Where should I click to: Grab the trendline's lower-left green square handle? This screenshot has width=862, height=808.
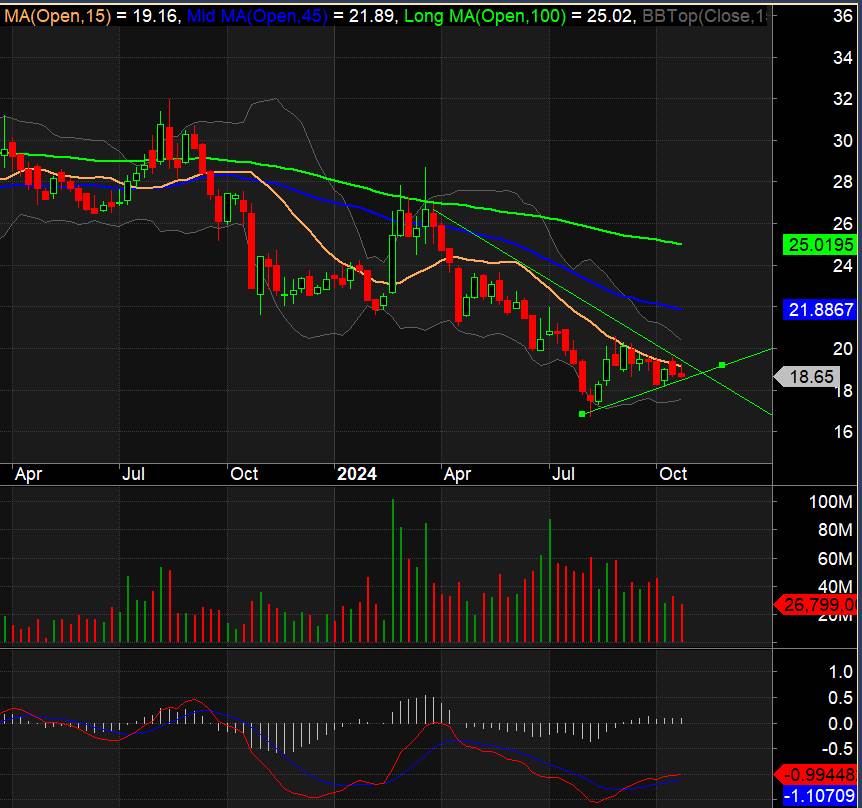[x=582, y=413]
